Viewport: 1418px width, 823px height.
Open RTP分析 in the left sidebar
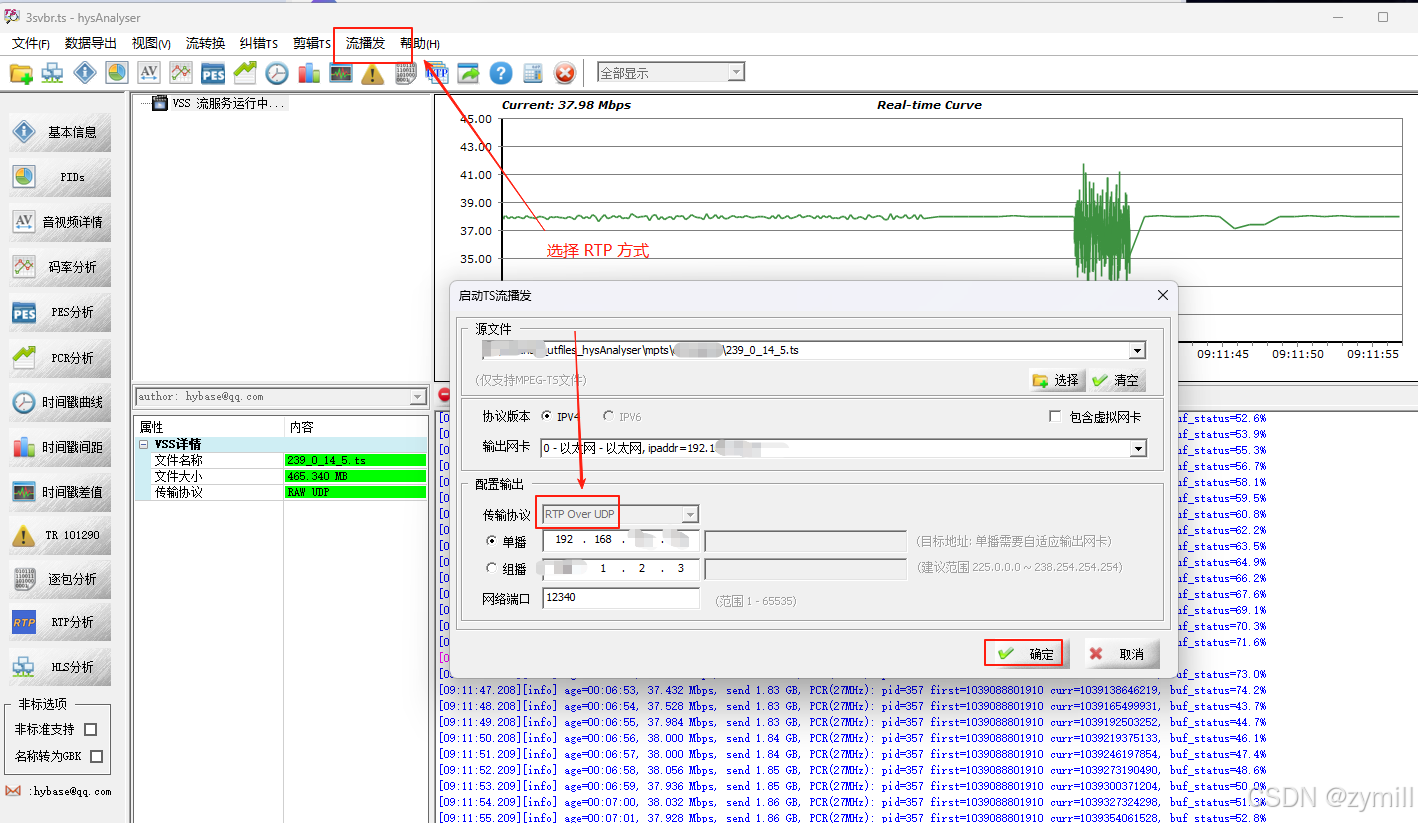pyautogui.click(x=60, y=622)
